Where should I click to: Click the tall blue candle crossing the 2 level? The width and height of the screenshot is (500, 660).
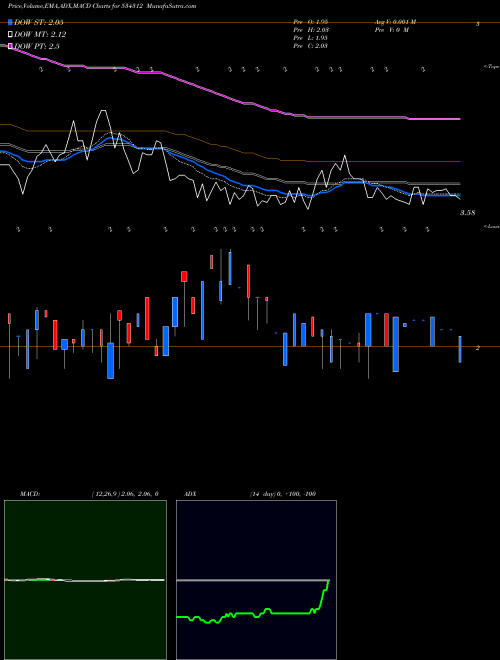click(396, 344)
